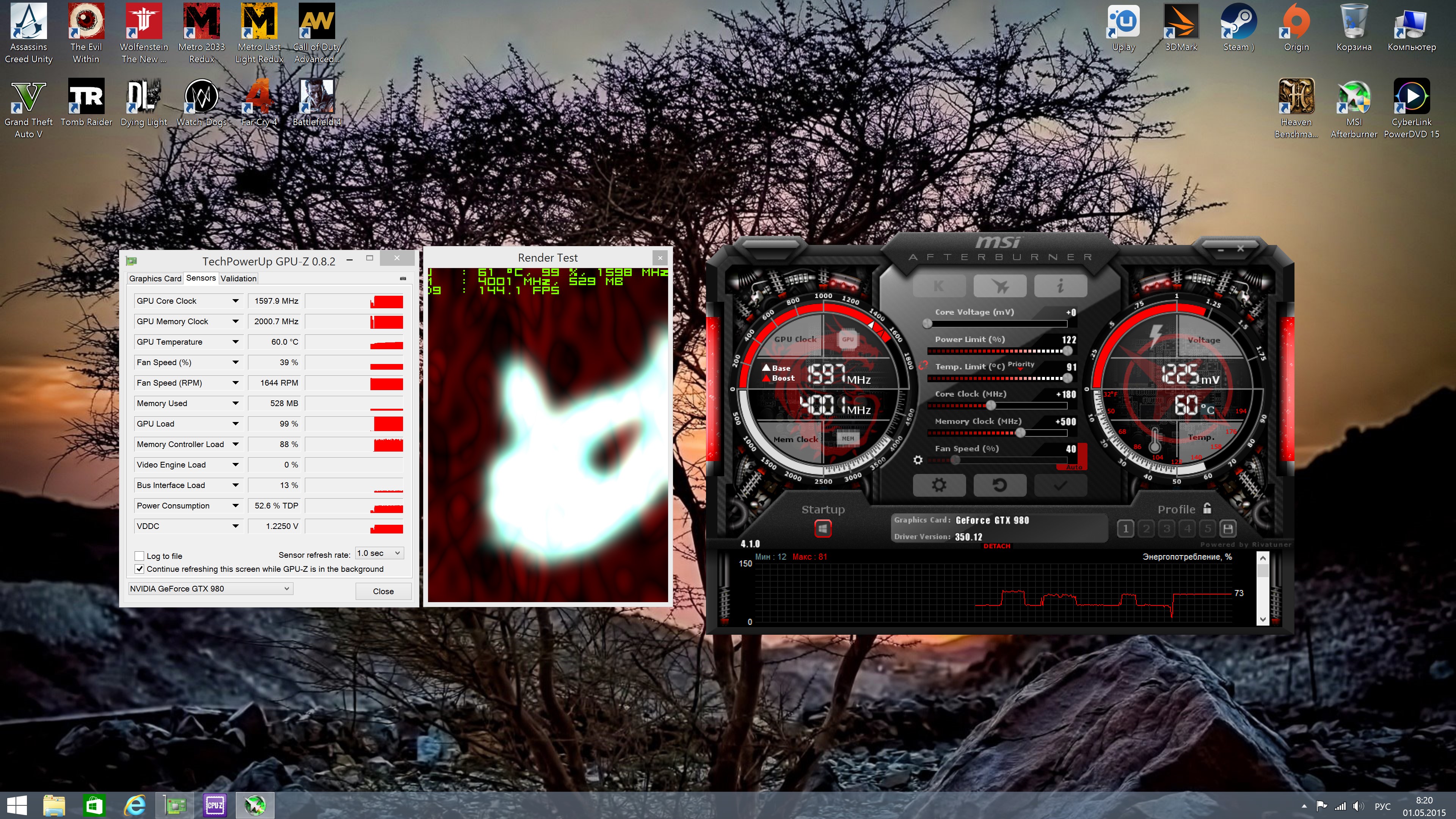
Task: Click the Kombustor K button
Action: [939, 286]
